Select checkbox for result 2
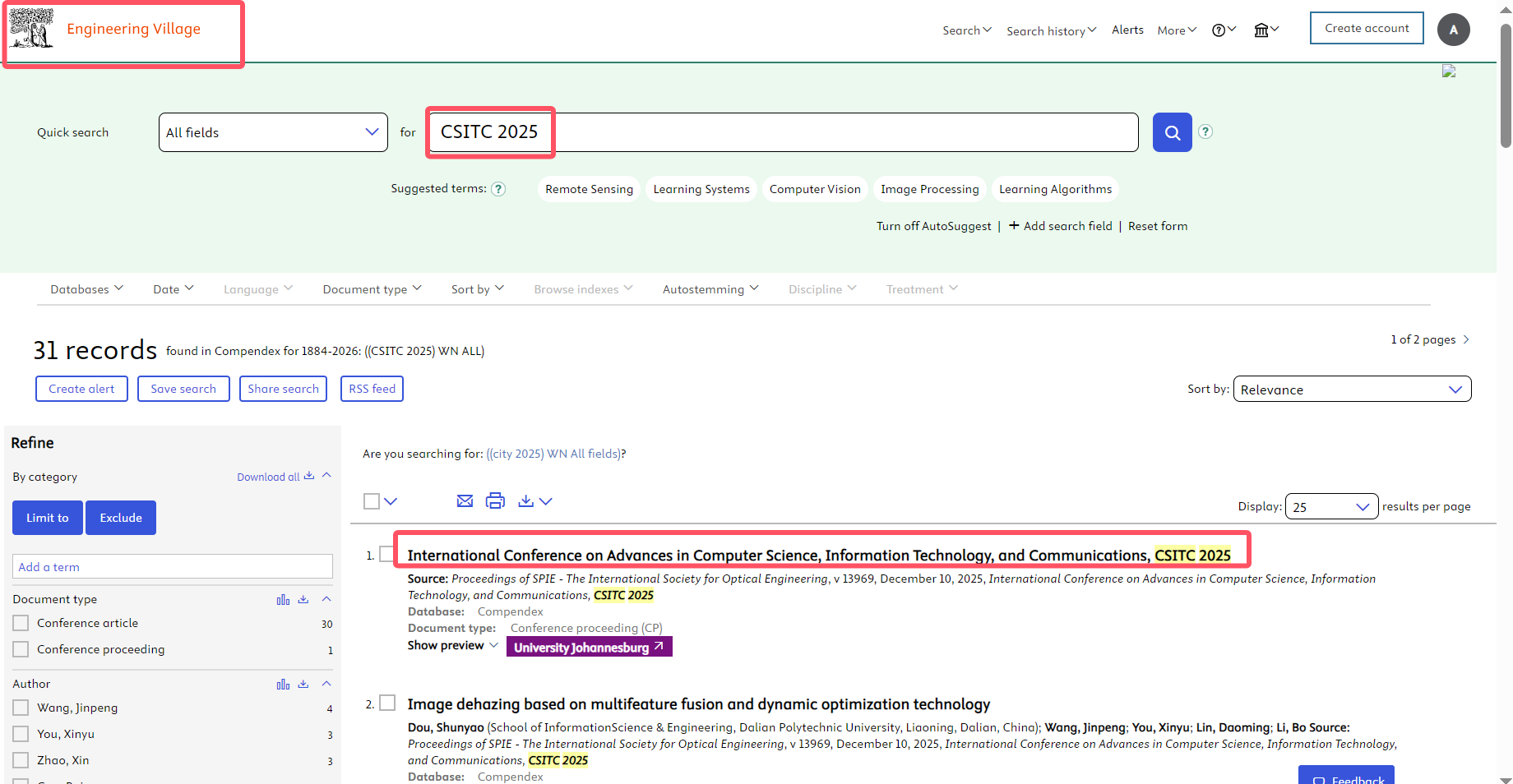Screen dimensions: 1513x784 click(x=387, y=703)
